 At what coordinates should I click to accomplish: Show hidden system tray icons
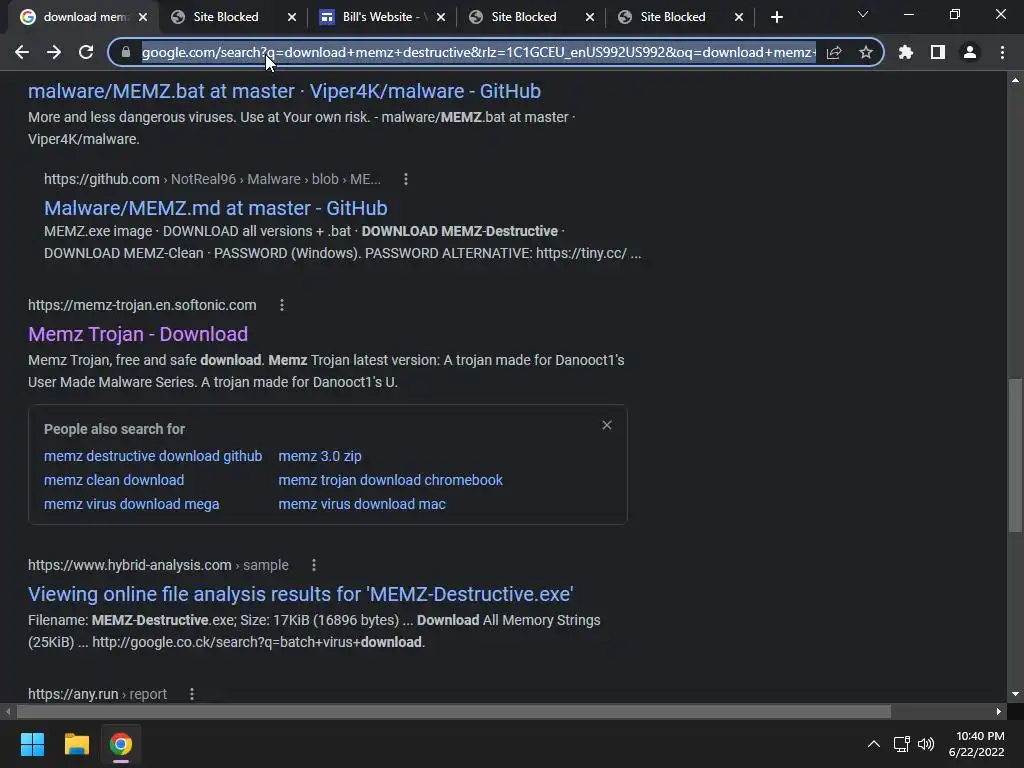(873, 744)
